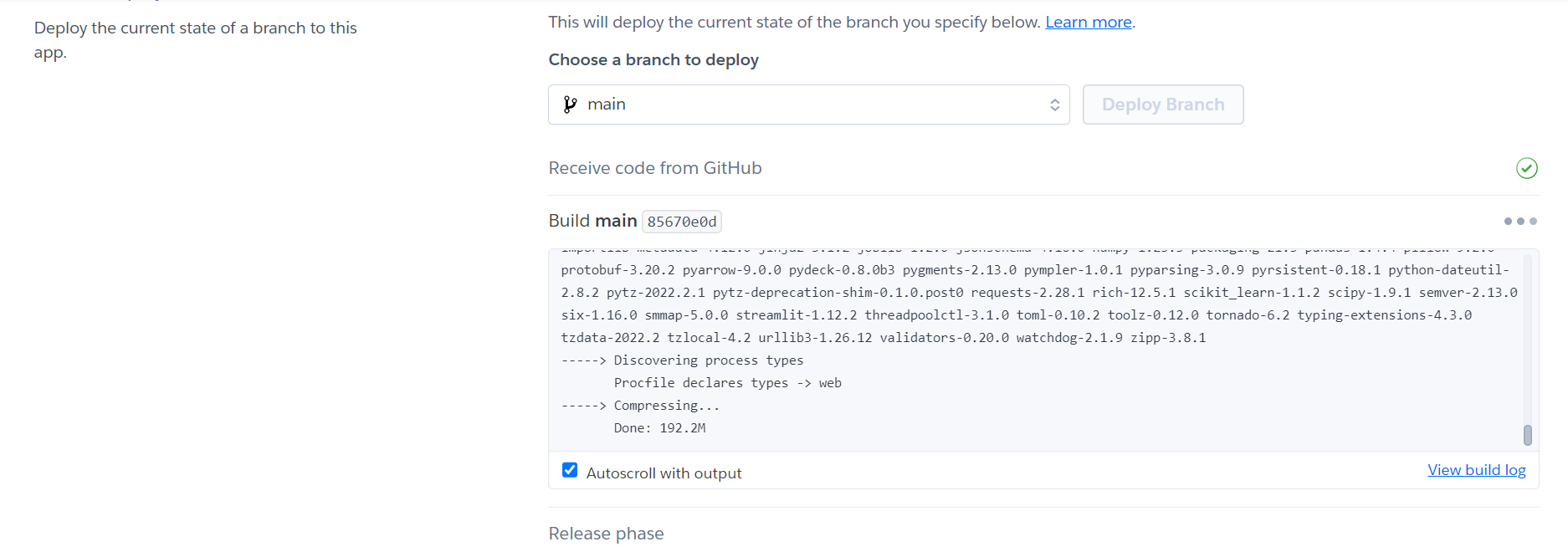Toggle the Autoscroll with output checkbox
The height and width of the screenshot is (552, 1568).
coord(570,470)
